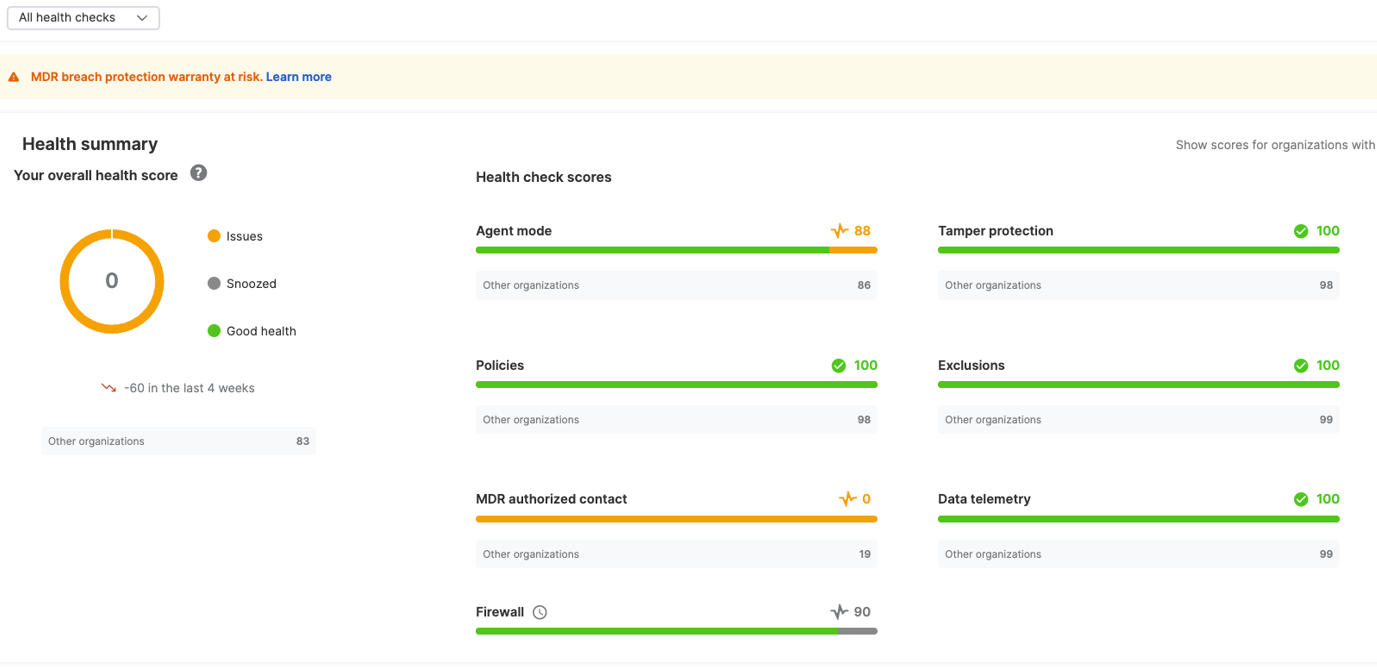Image resolution: width=1377 pixels, height=670 pixels.
Task: Click the Firewall snoozed clock icon
Action: click(540, 612)
